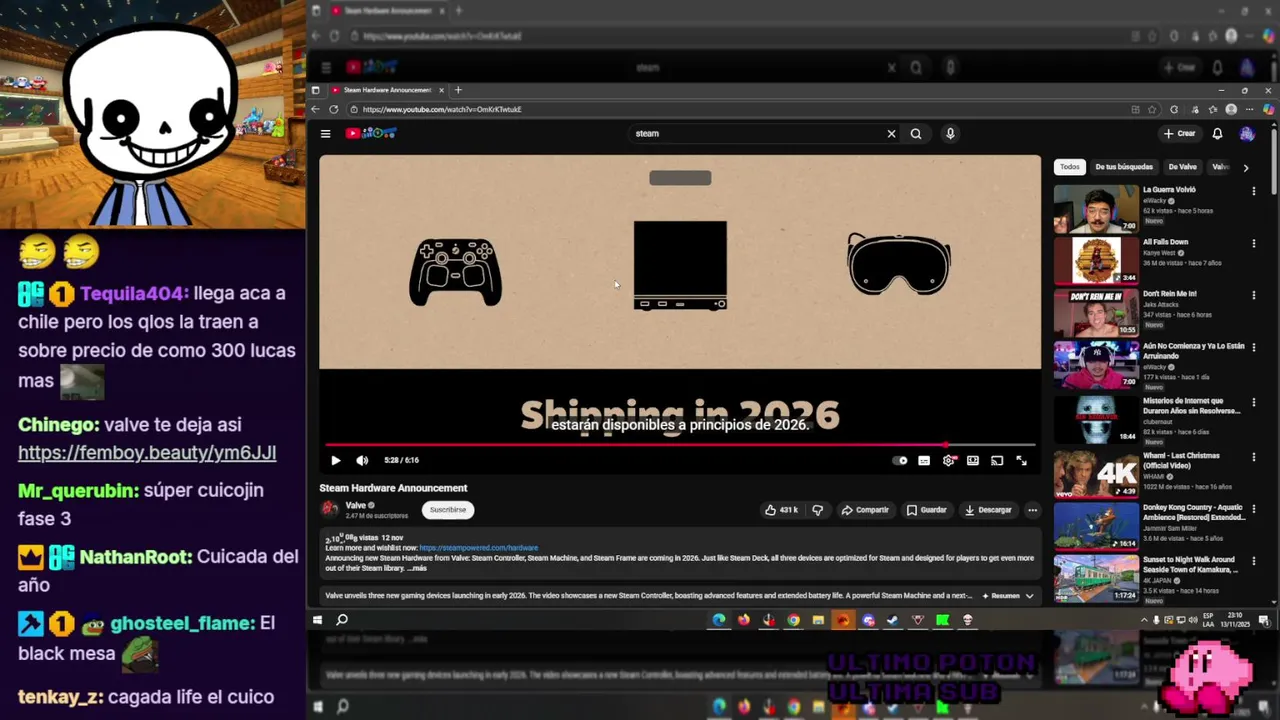1280x720 pixels.
Task: Click the Compartir button
Action: click(865, 510)
